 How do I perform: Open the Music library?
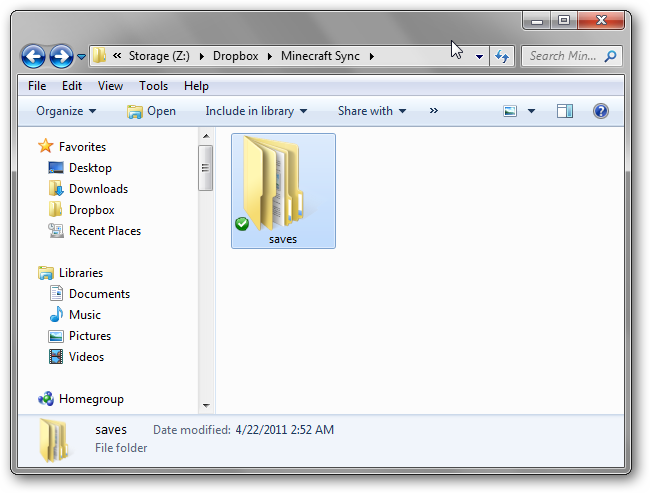click(x=84, y=315)
